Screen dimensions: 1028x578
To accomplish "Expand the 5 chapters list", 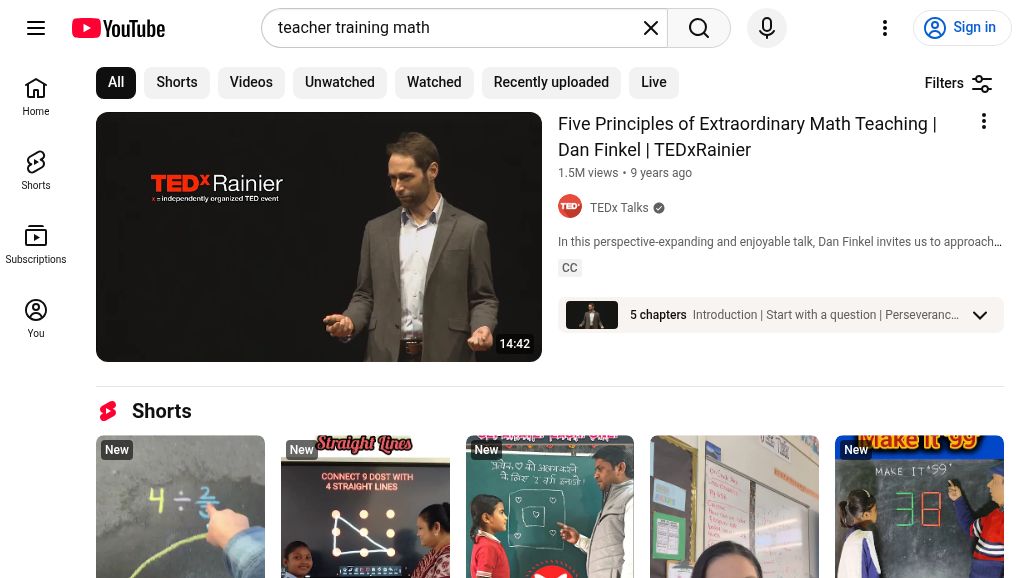I will (x=980, y=315).
